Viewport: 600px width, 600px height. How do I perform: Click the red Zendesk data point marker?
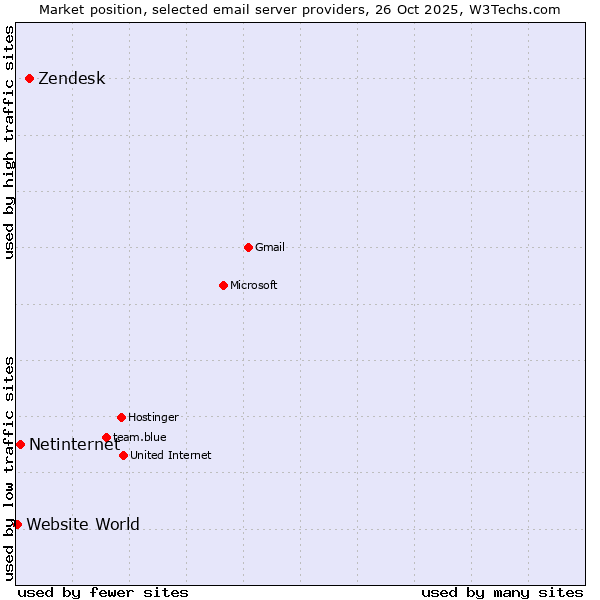point(29,78)
